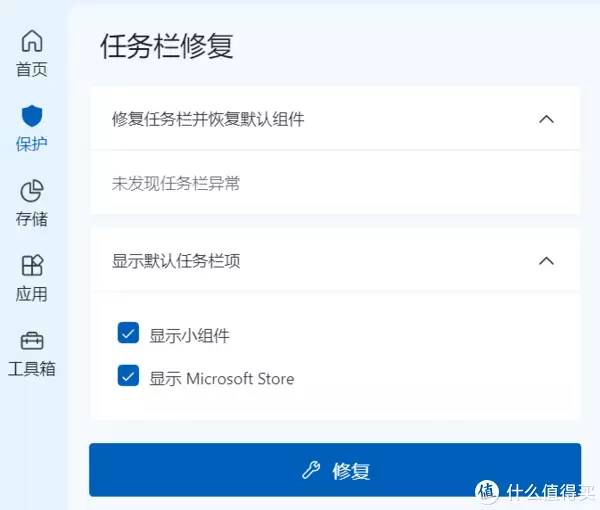Click the wrench icon on 修复 button

click(311, 470)
